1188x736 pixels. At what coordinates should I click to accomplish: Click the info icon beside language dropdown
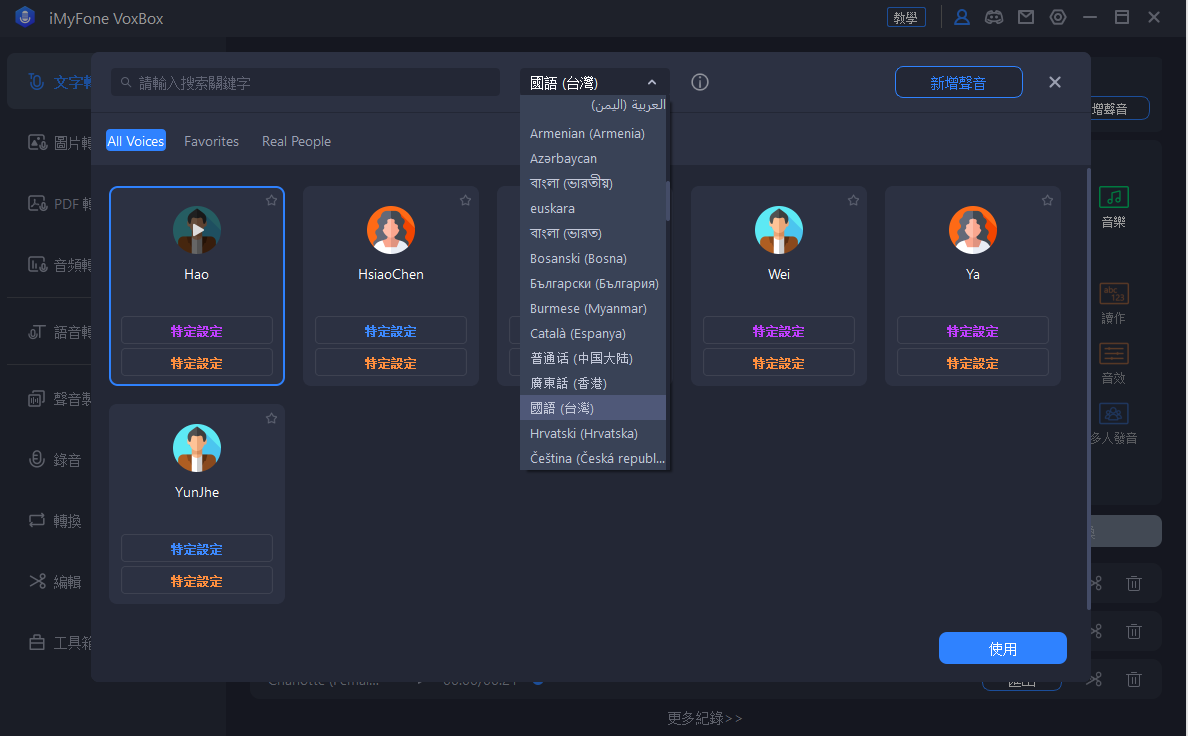click(x=700, y=82)
